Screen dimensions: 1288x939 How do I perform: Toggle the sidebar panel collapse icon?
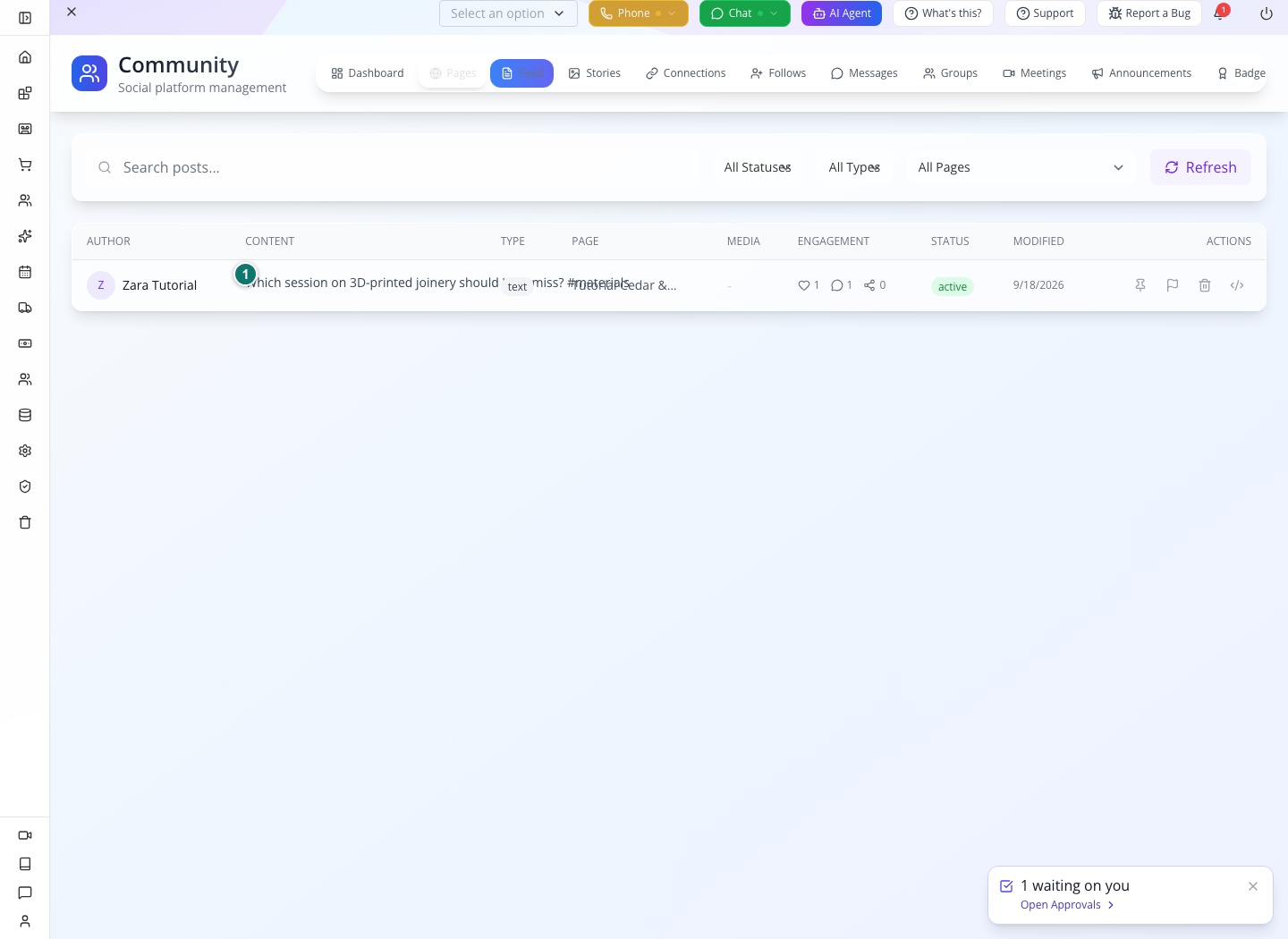[x=25, y=18]
